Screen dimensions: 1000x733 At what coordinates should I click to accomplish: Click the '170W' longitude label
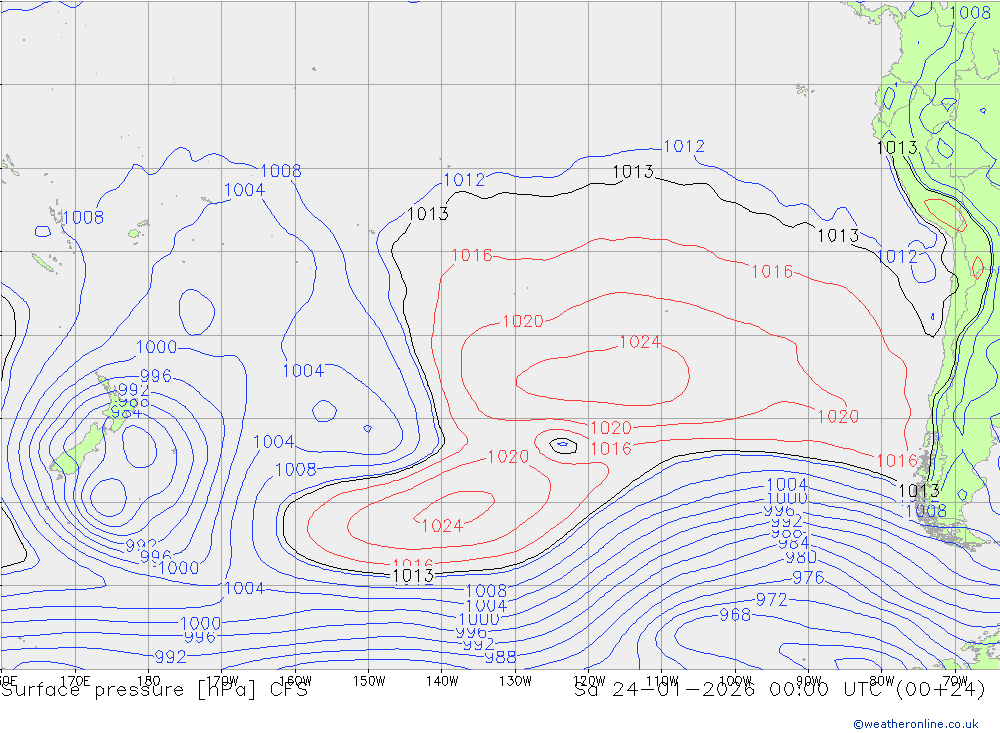click(222, 681)
